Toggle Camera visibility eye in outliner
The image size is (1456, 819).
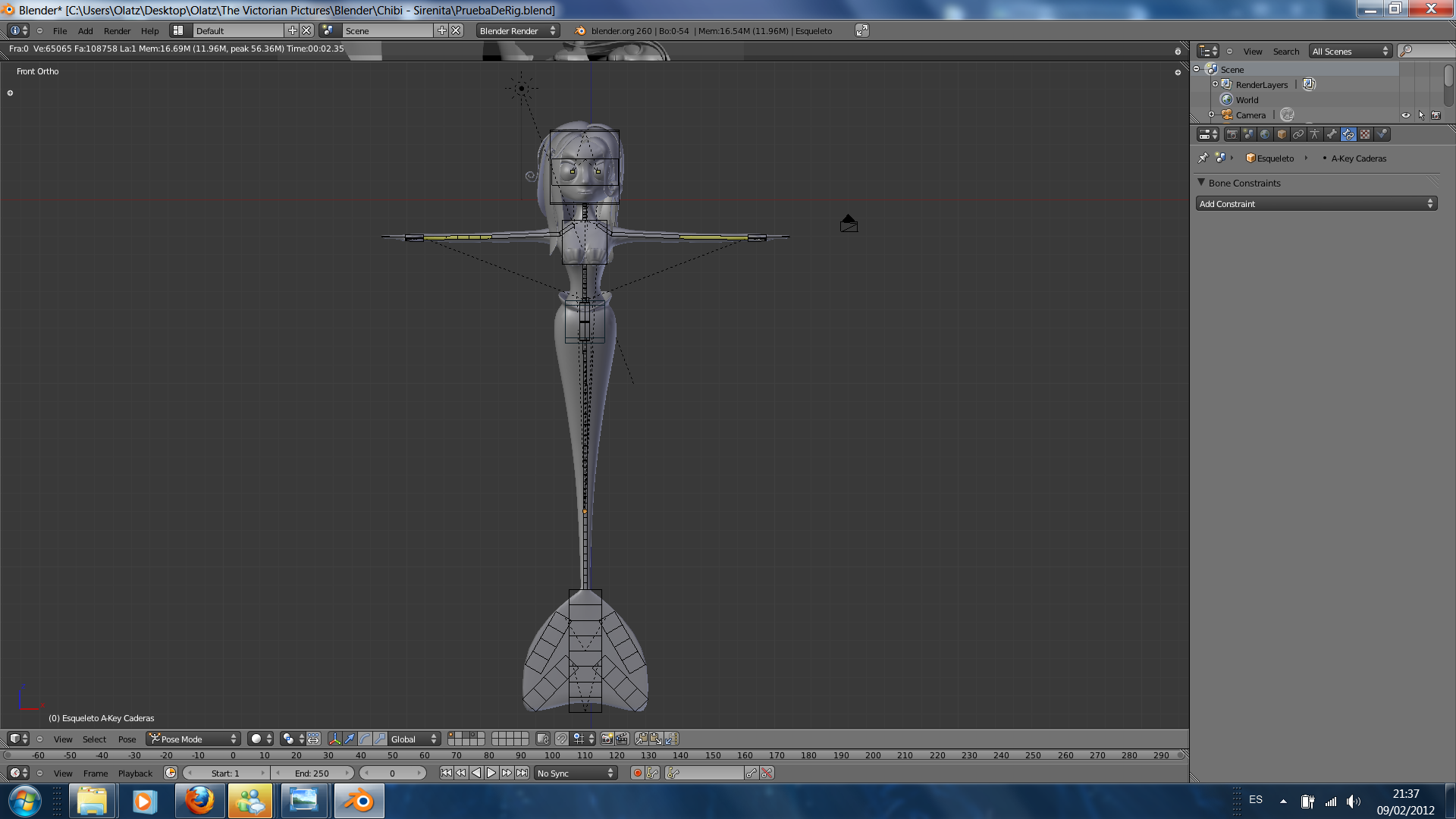[x=1406, y=115]
